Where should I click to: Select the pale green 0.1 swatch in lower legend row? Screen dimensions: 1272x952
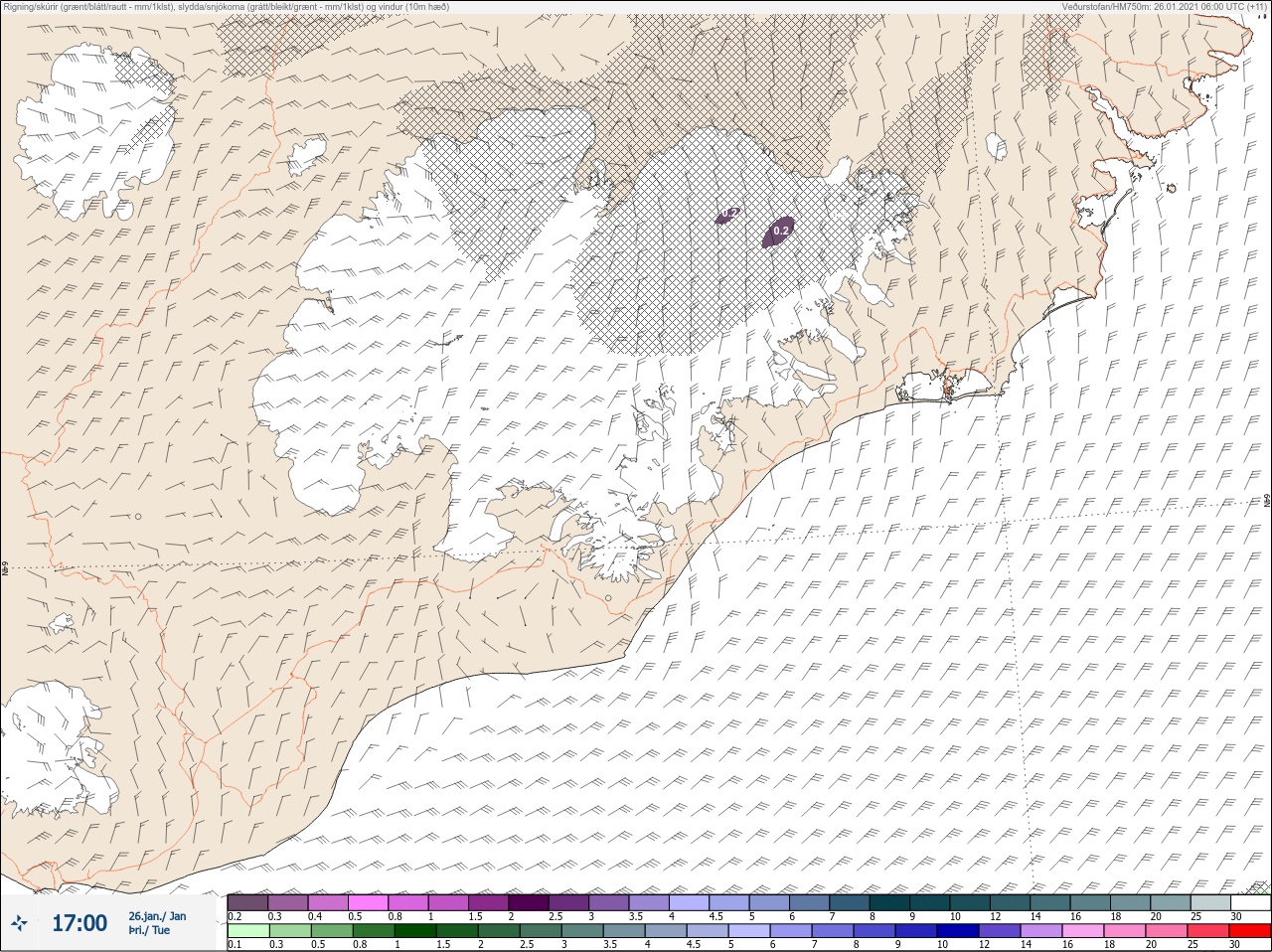tap(247, 931)
